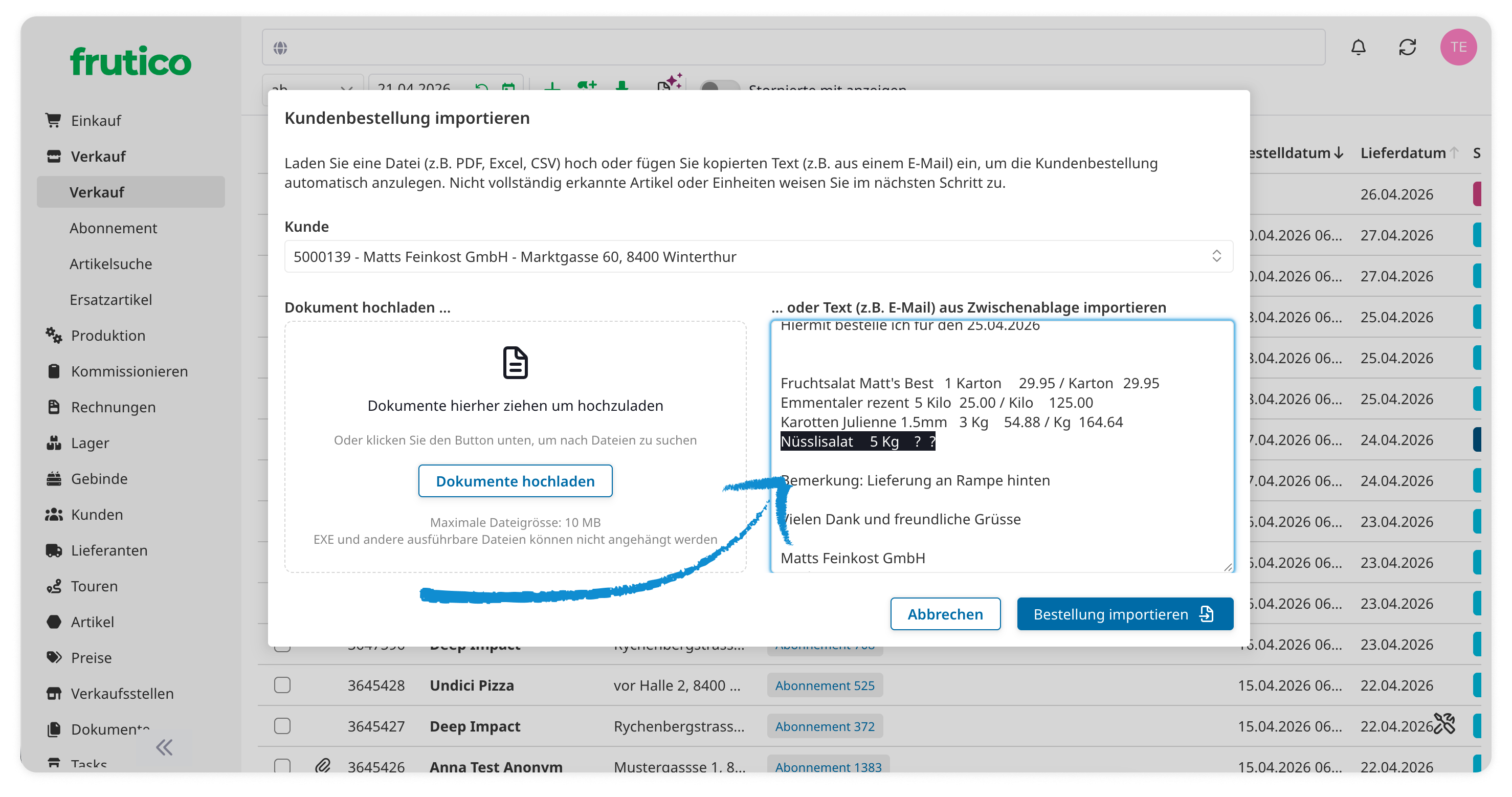This screenshot has width=1512, height=797.
Task: Open Verkaufsstellen via its shop icon
Action: coord(53,693)
